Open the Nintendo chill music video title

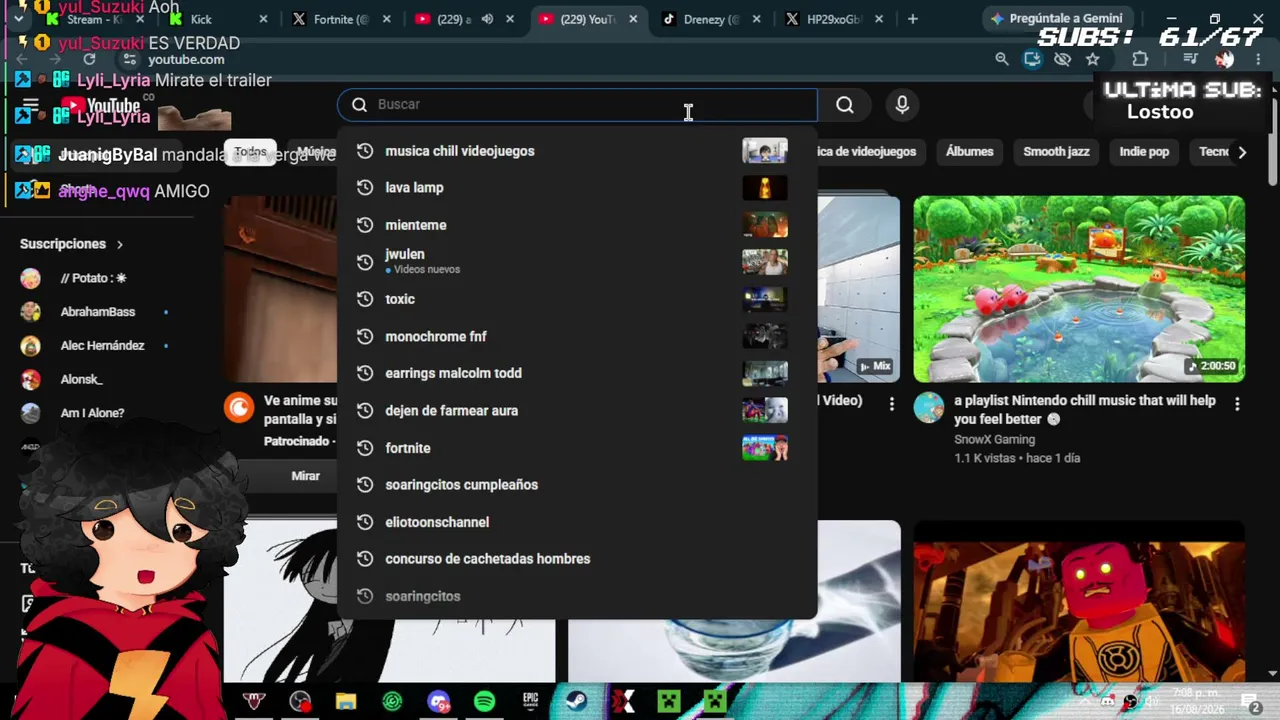tap(1085, 410)
